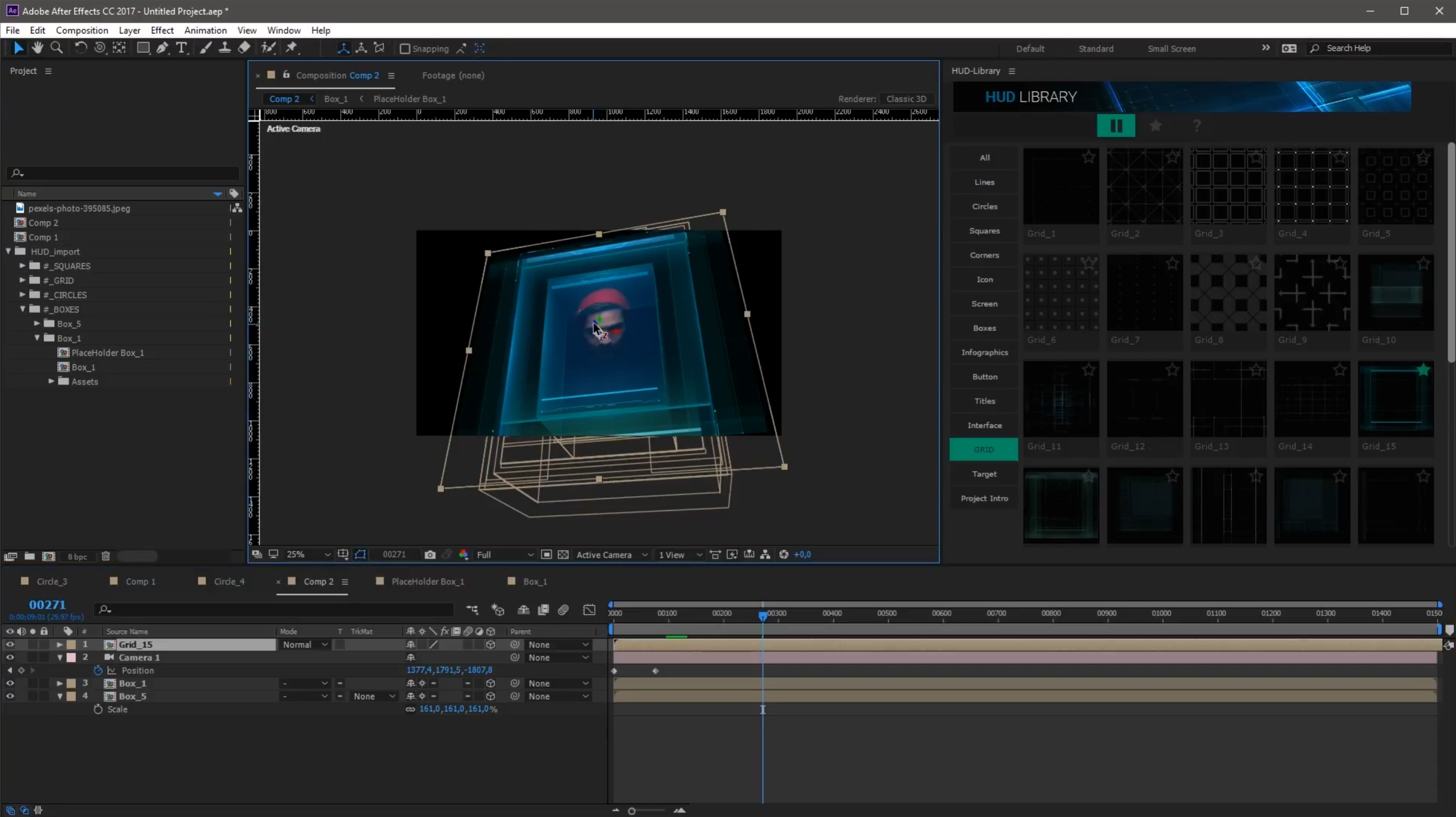Open the Full resolution dropdown
Viewport: 1456px width, 817px height.
click(505, 555)
